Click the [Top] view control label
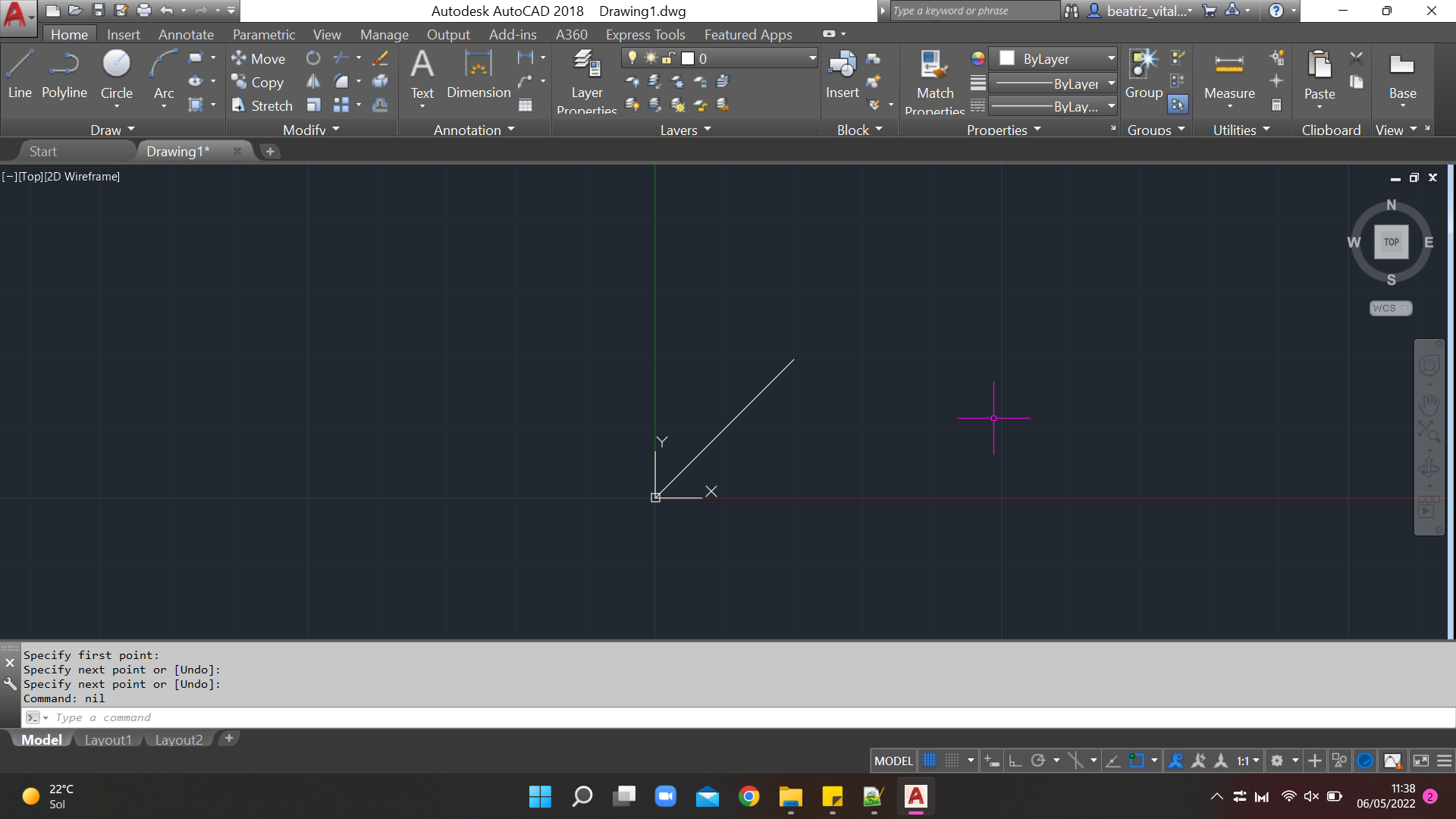 [x=31, y=176]
